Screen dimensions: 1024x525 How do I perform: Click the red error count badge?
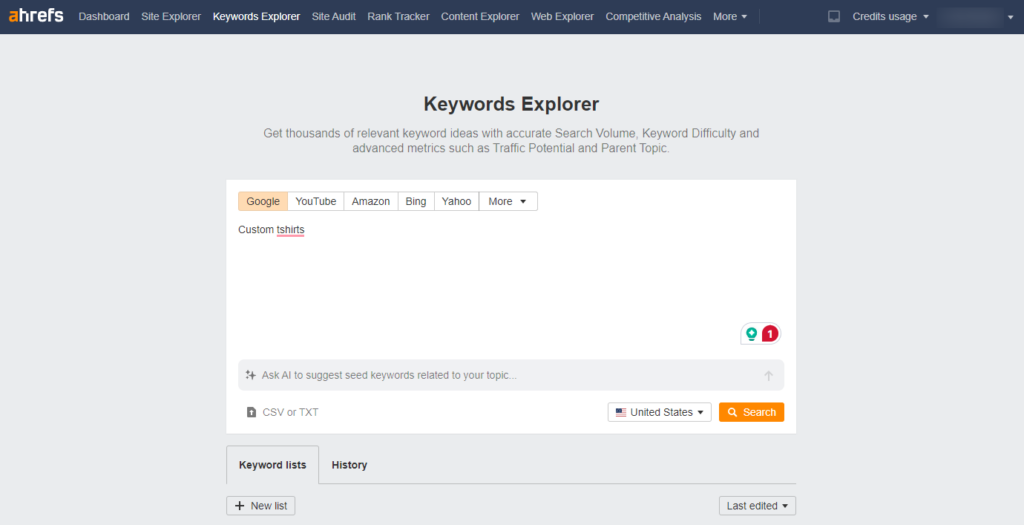[771, 334]
